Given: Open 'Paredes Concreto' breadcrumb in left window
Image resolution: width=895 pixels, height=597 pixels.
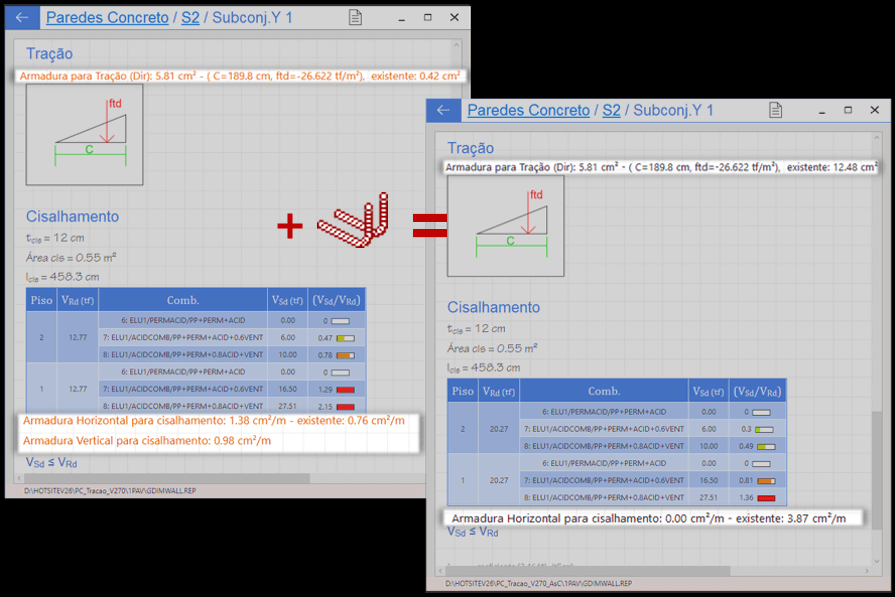Looking at the screenshot, I should coord(108,18).
